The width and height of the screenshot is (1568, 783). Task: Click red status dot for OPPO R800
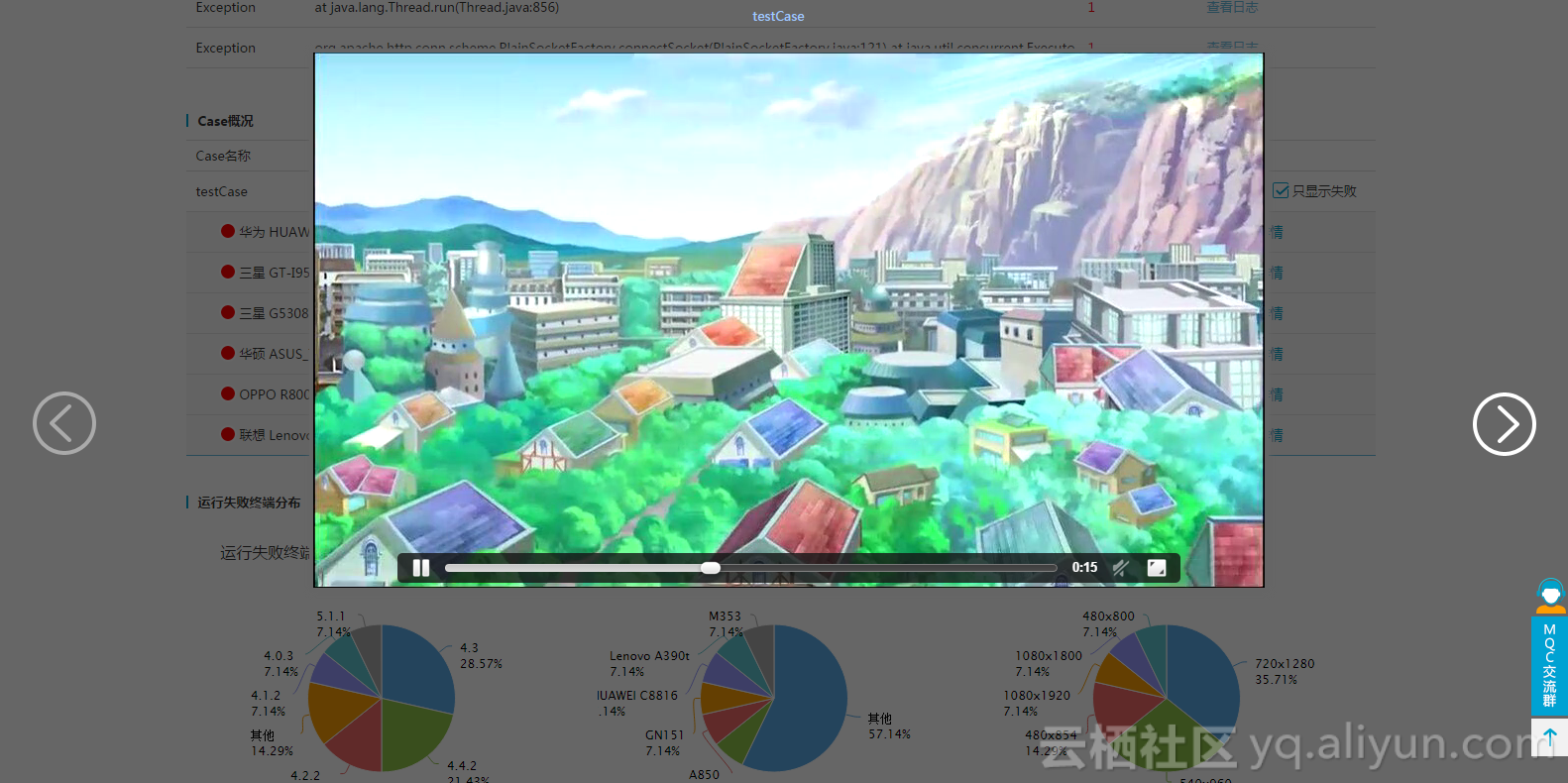tap(228, 393)
